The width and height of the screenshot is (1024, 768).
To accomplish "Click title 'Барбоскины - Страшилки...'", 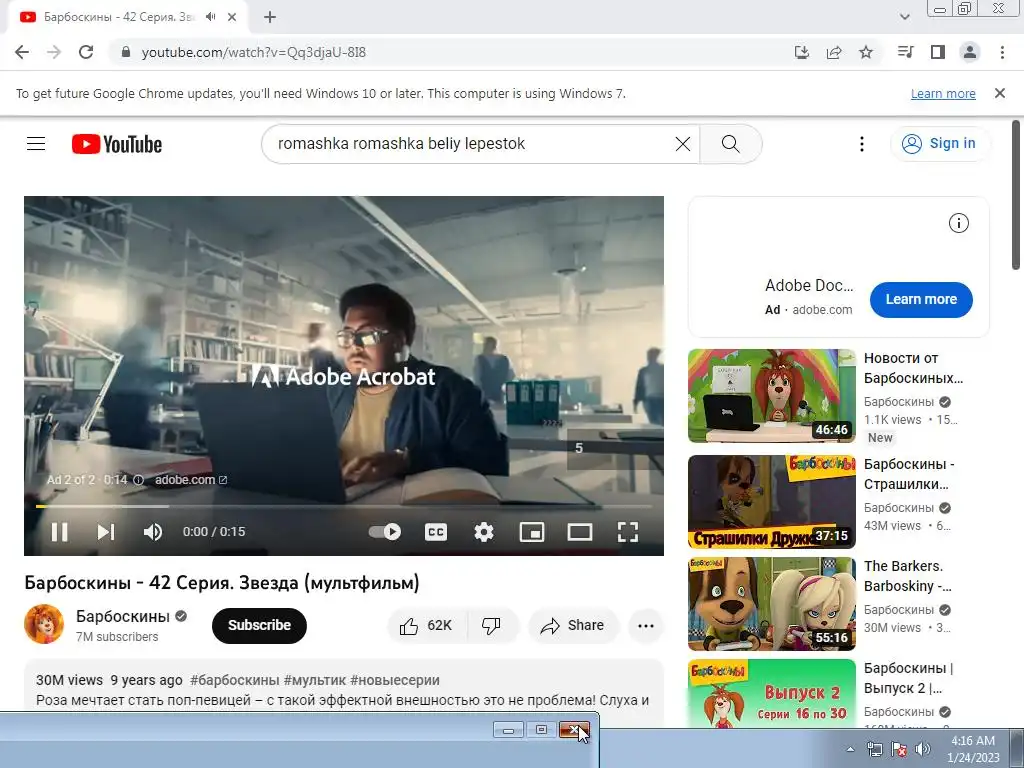I will click(x=909, y=474).
